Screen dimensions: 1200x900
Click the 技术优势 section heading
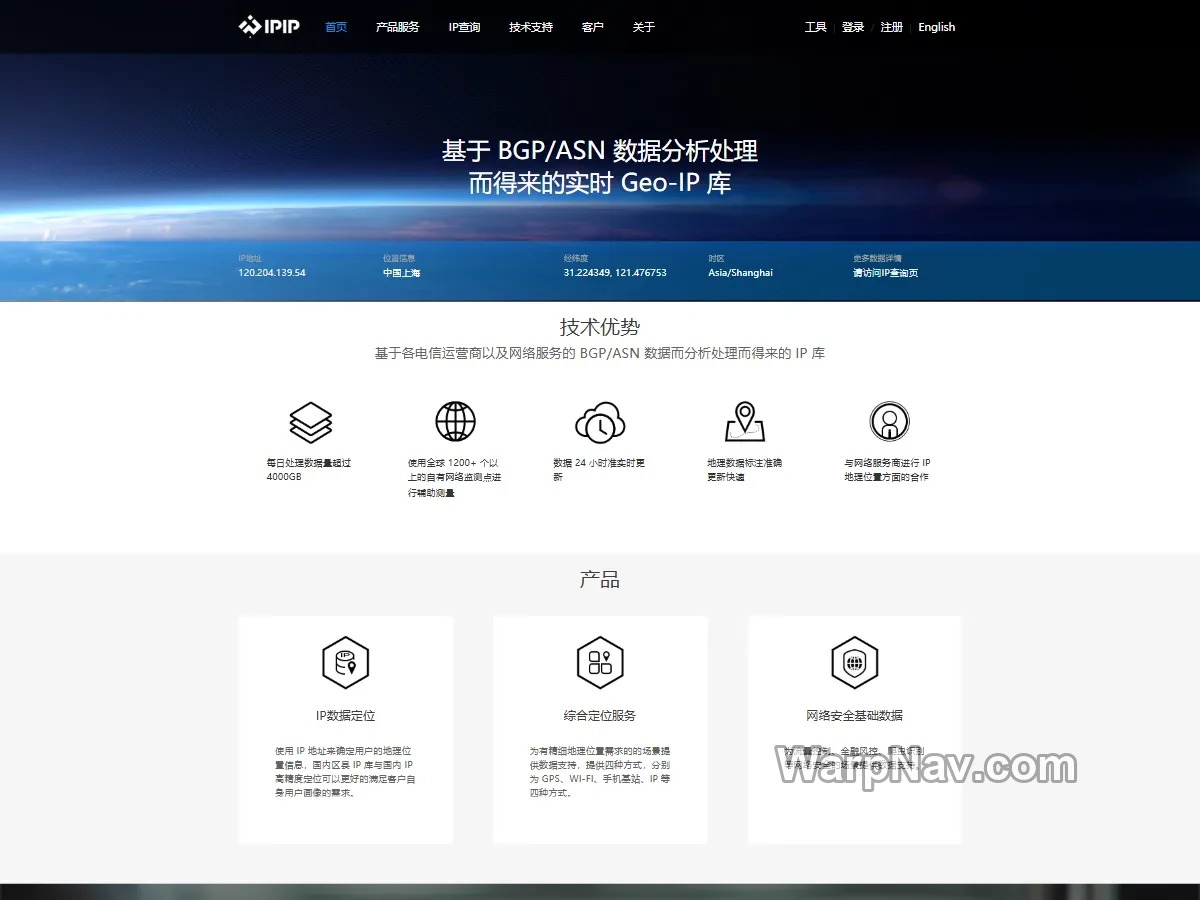point(600,327)
